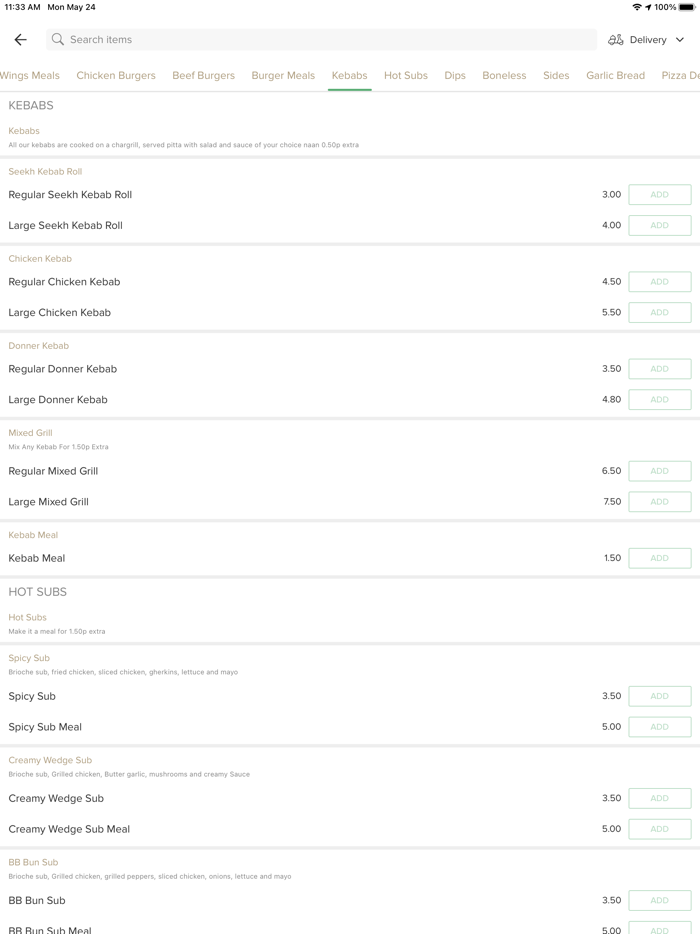
Task: Add Spicy Sub Meal
Action: pos(659,727)
